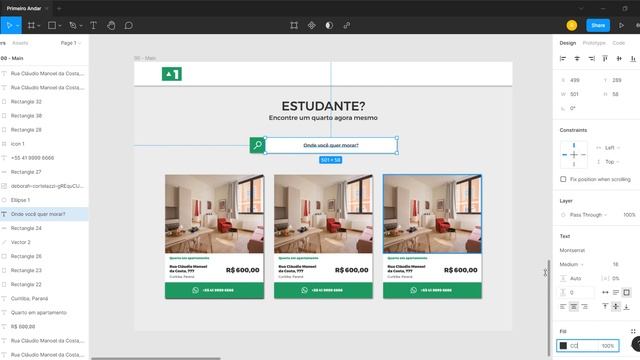Select the Comment tool
This screenshot has height=360, width=640.
pos(129,25)
